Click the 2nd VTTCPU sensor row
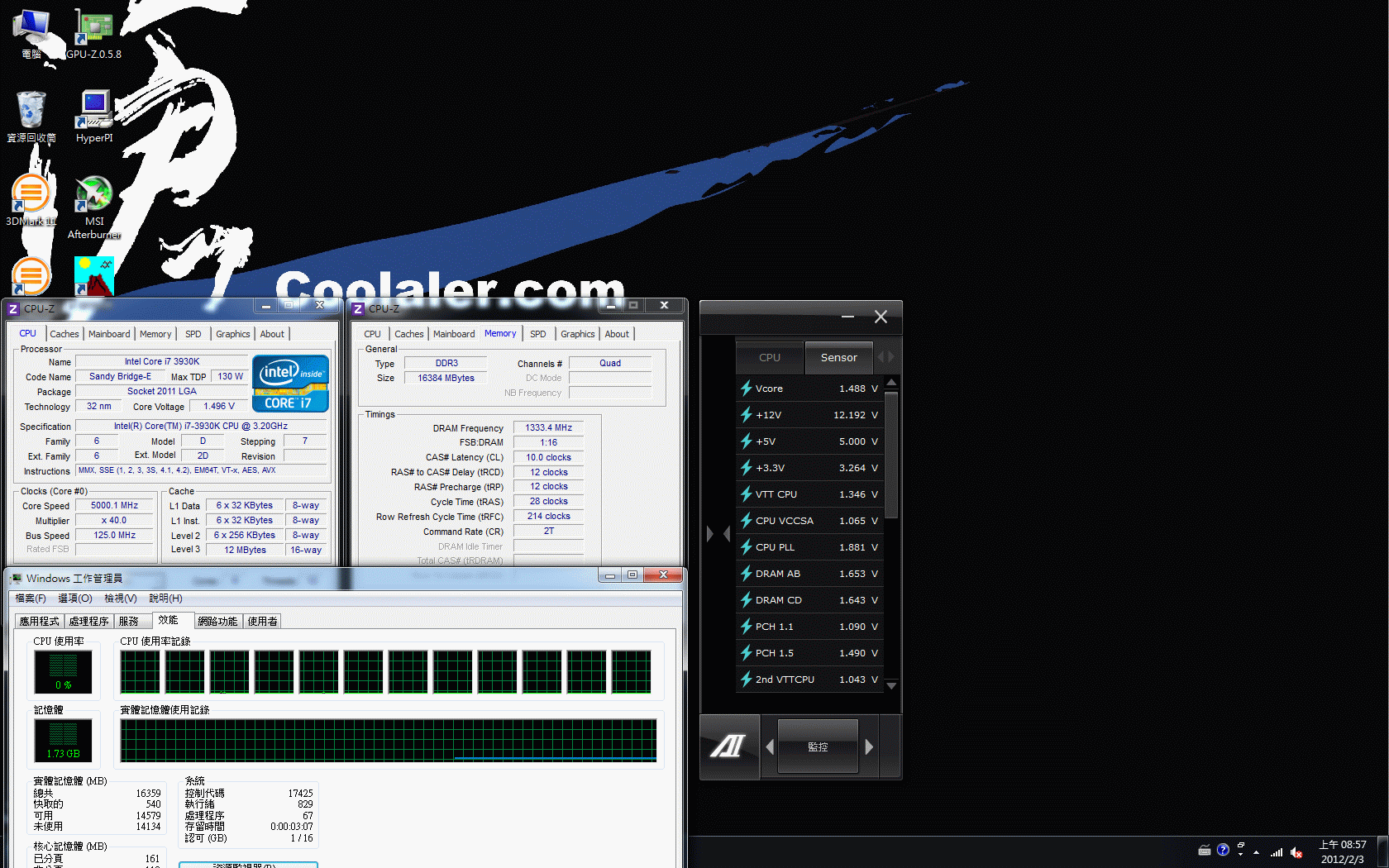The image size is (1389, 868). (x=810, y=680)
